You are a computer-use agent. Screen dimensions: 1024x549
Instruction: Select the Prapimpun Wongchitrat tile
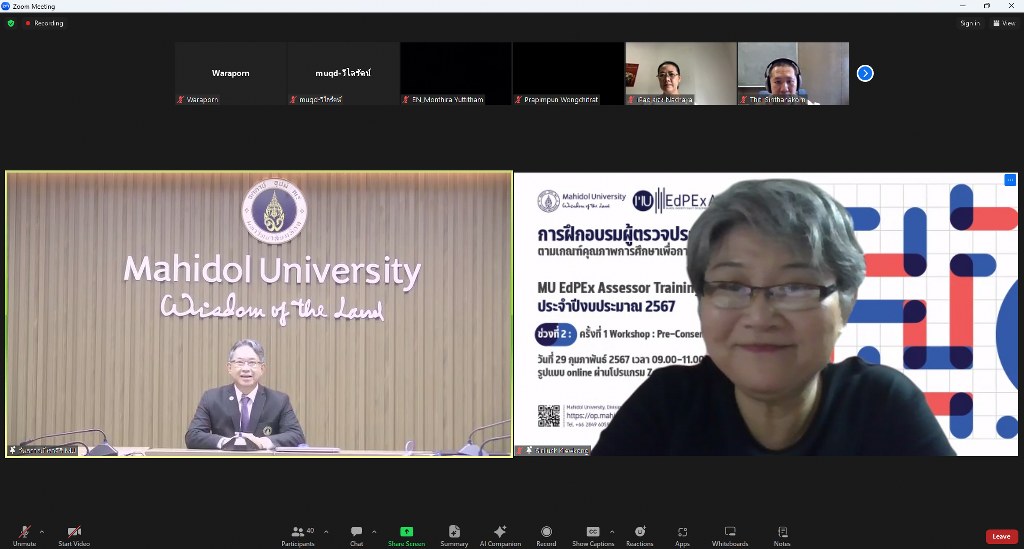pyautogui.click(x=568, y=73)
